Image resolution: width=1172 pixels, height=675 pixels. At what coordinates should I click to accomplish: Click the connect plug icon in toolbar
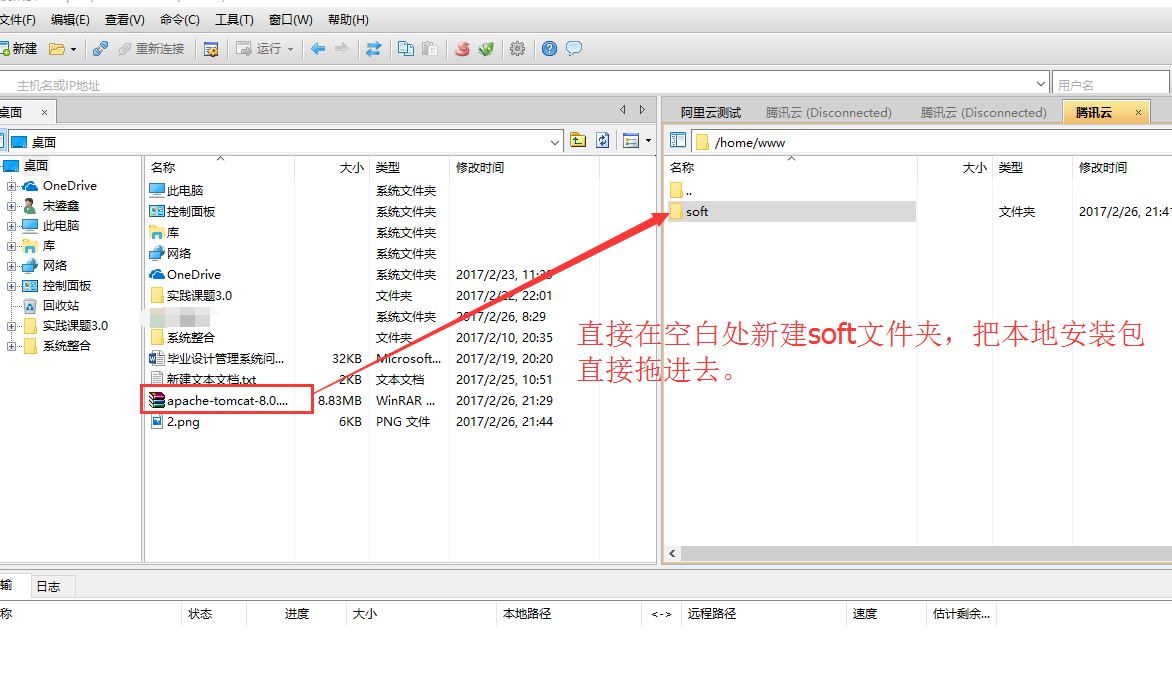(x=100, y=49)
